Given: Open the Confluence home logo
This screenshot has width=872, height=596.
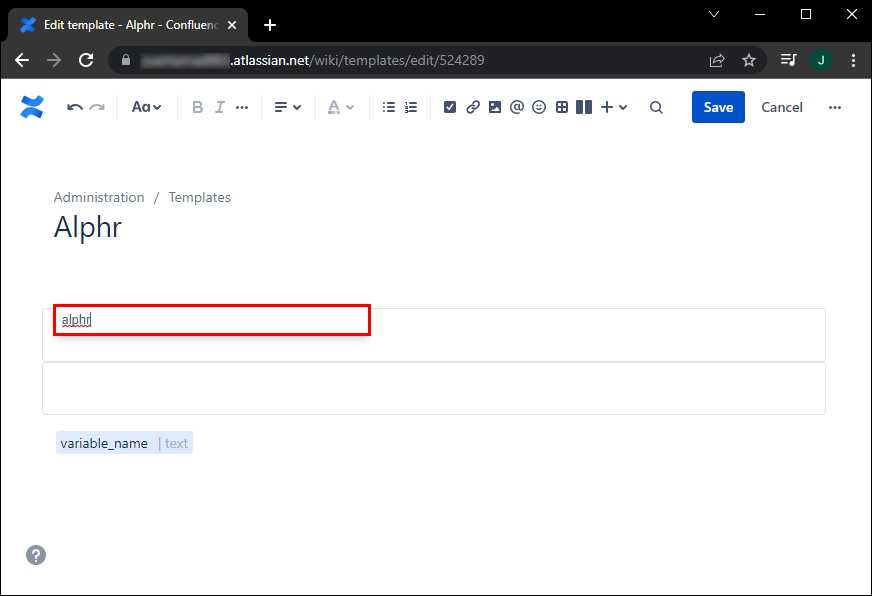Looking at the screenshot, I should (32, 107).
